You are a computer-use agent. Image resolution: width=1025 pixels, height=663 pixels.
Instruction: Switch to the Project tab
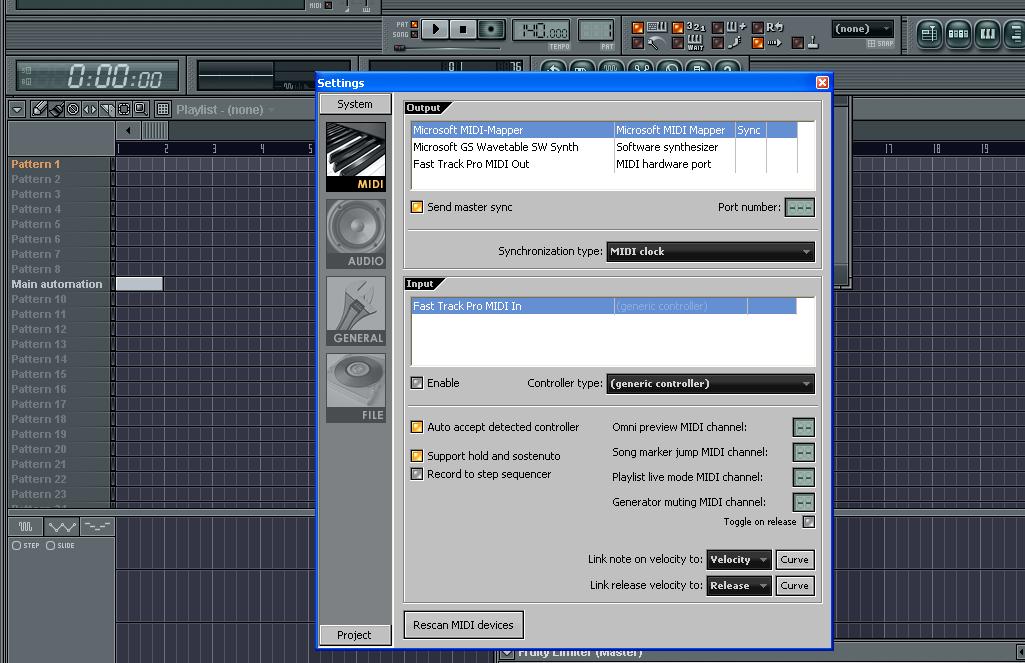click(x=355, y=635)
